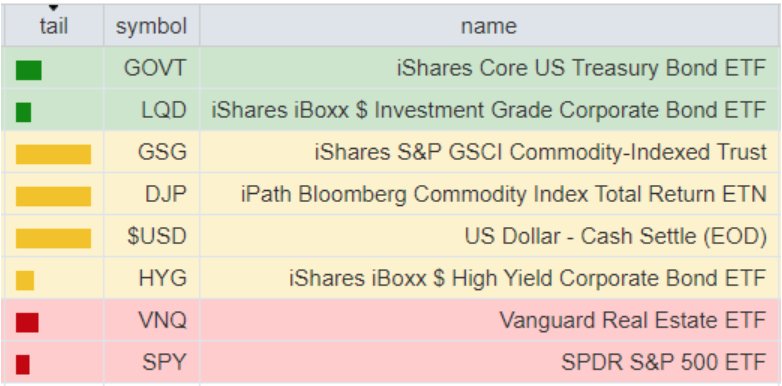
Task: Click the yellow tail bar for $USD
Action: click(53, 238)
